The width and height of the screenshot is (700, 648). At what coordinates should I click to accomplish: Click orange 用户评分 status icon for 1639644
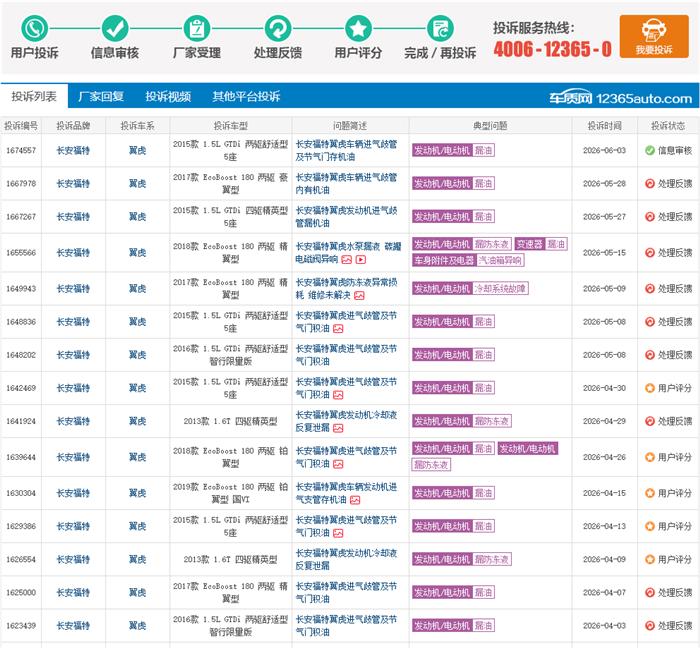[x=650, y=457]
